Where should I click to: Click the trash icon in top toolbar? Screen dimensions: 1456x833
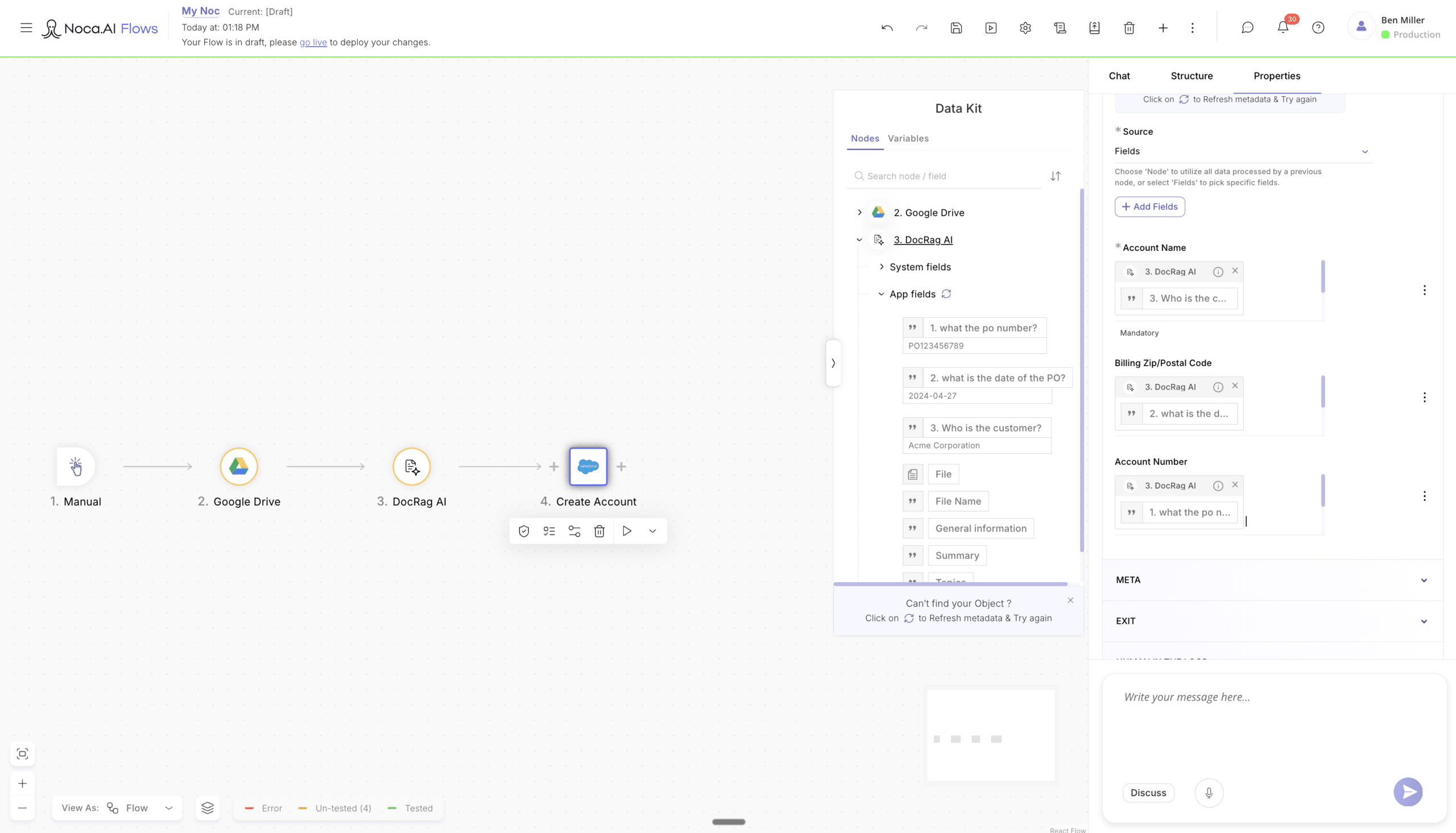[x=1129, y=27]
